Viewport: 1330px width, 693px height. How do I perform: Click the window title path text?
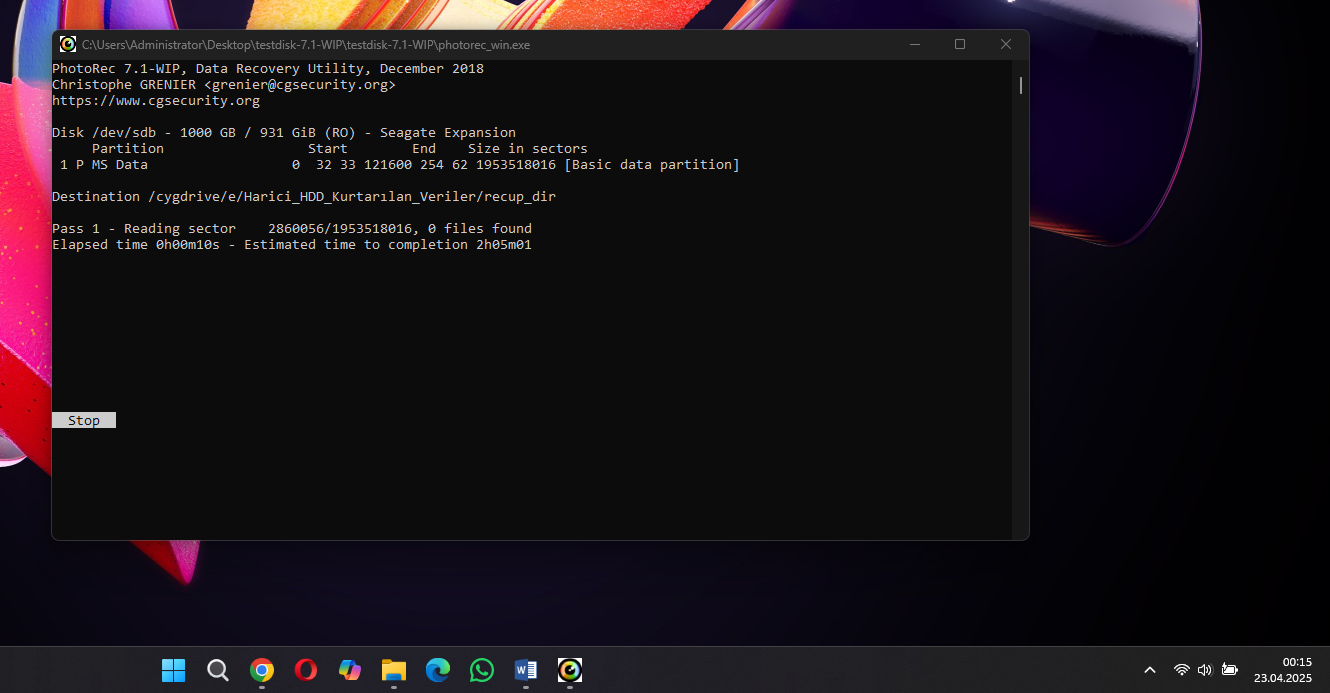[306, 44]
